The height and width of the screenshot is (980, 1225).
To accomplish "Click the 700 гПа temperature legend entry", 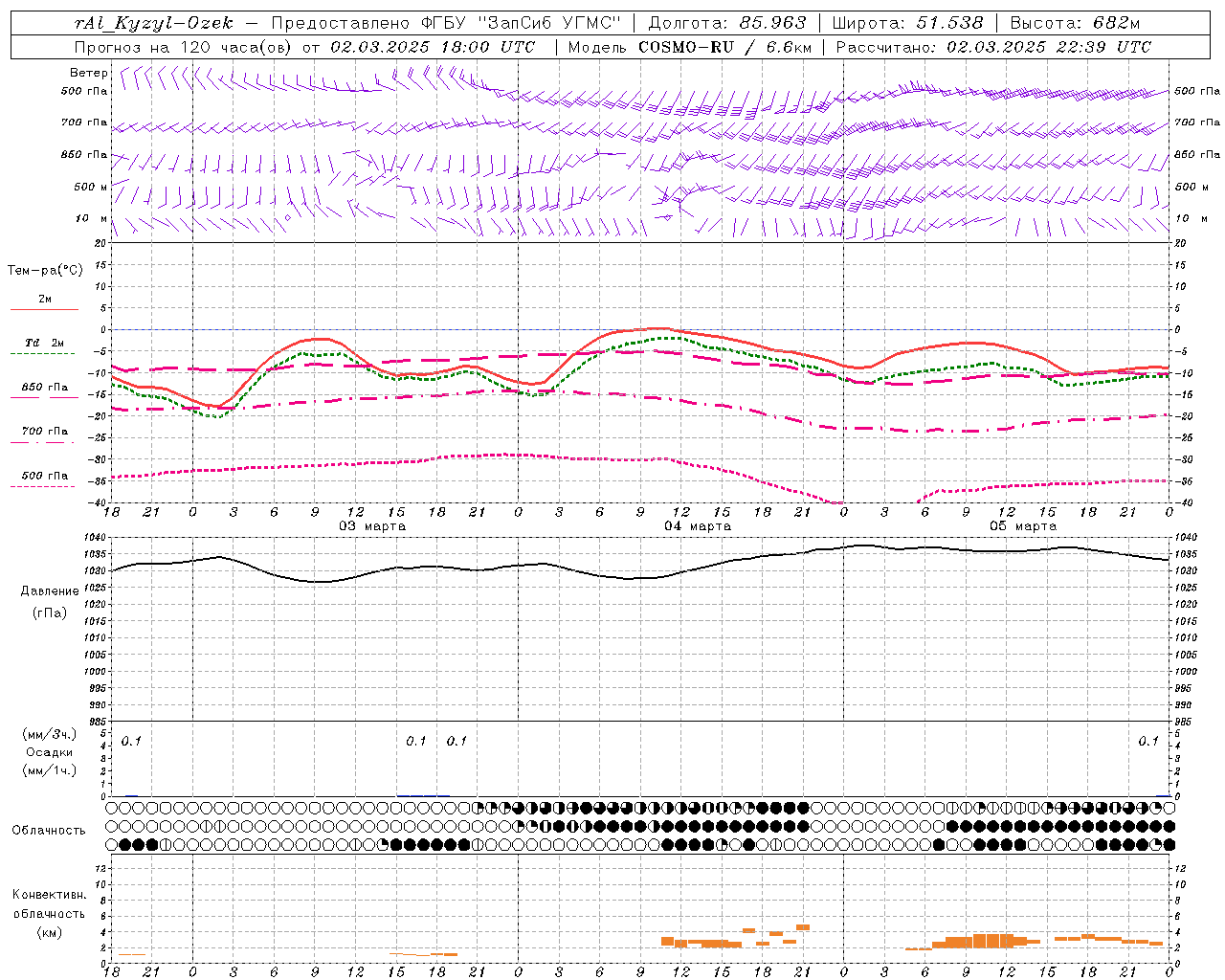I will pos(44,432).
